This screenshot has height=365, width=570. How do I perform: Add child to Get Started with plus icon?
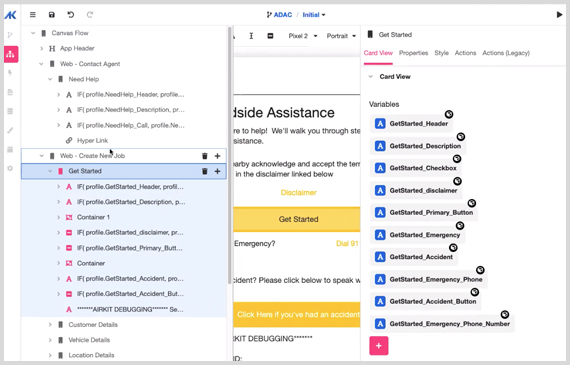pyautogui.click(x=217, y=171)
